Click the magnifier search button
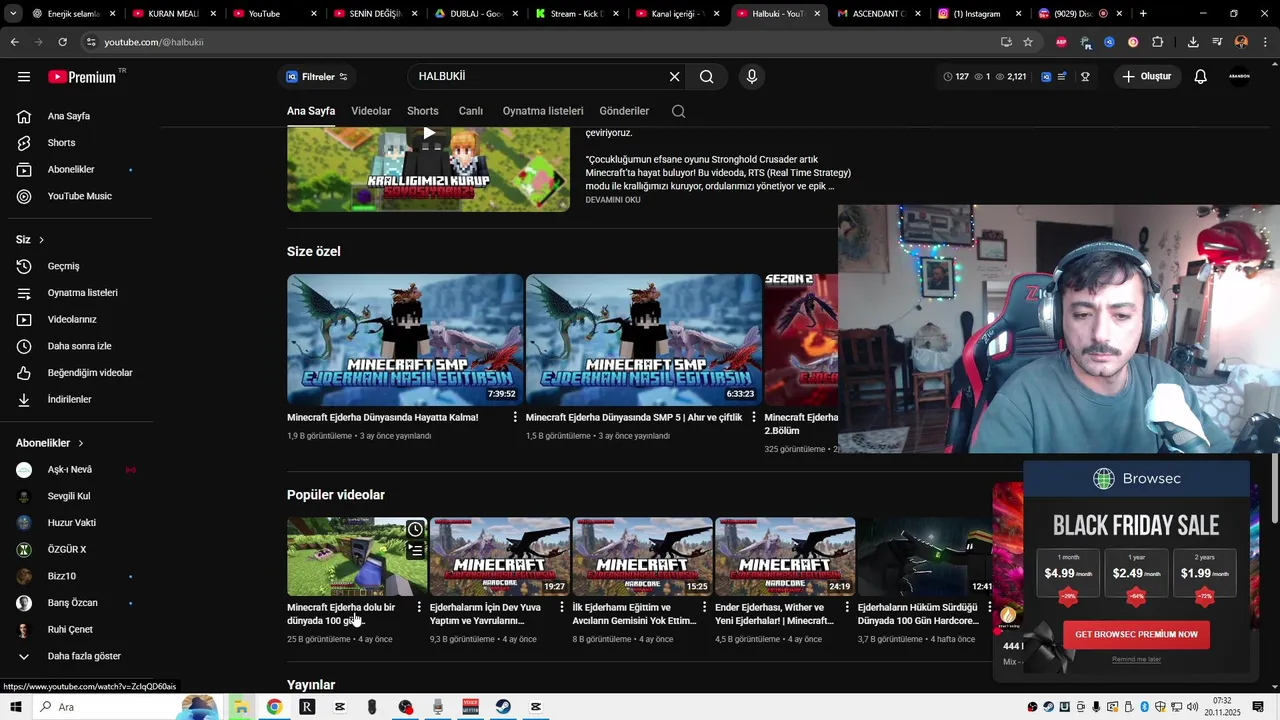Viewport: 1280px width, 720px height. tap(707, 77)
